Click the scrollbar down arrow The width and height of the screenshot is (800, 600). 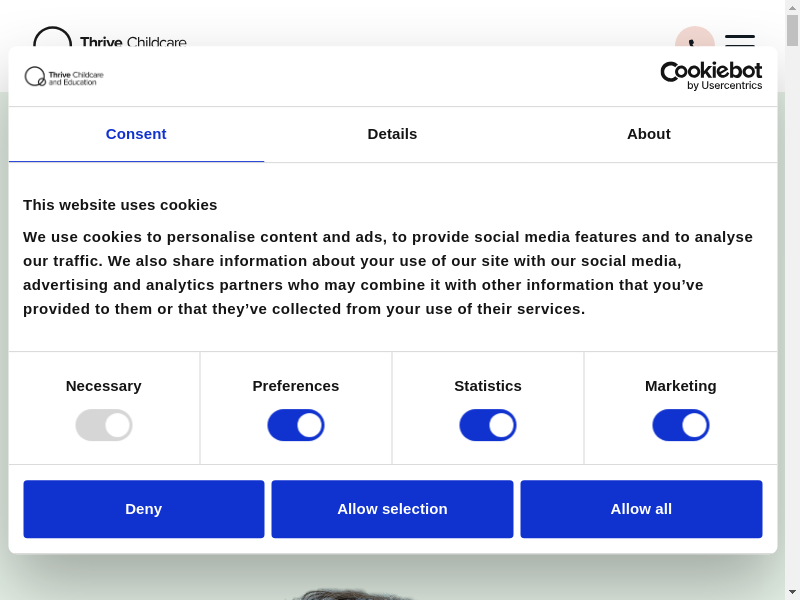click(x=792, y=592)
